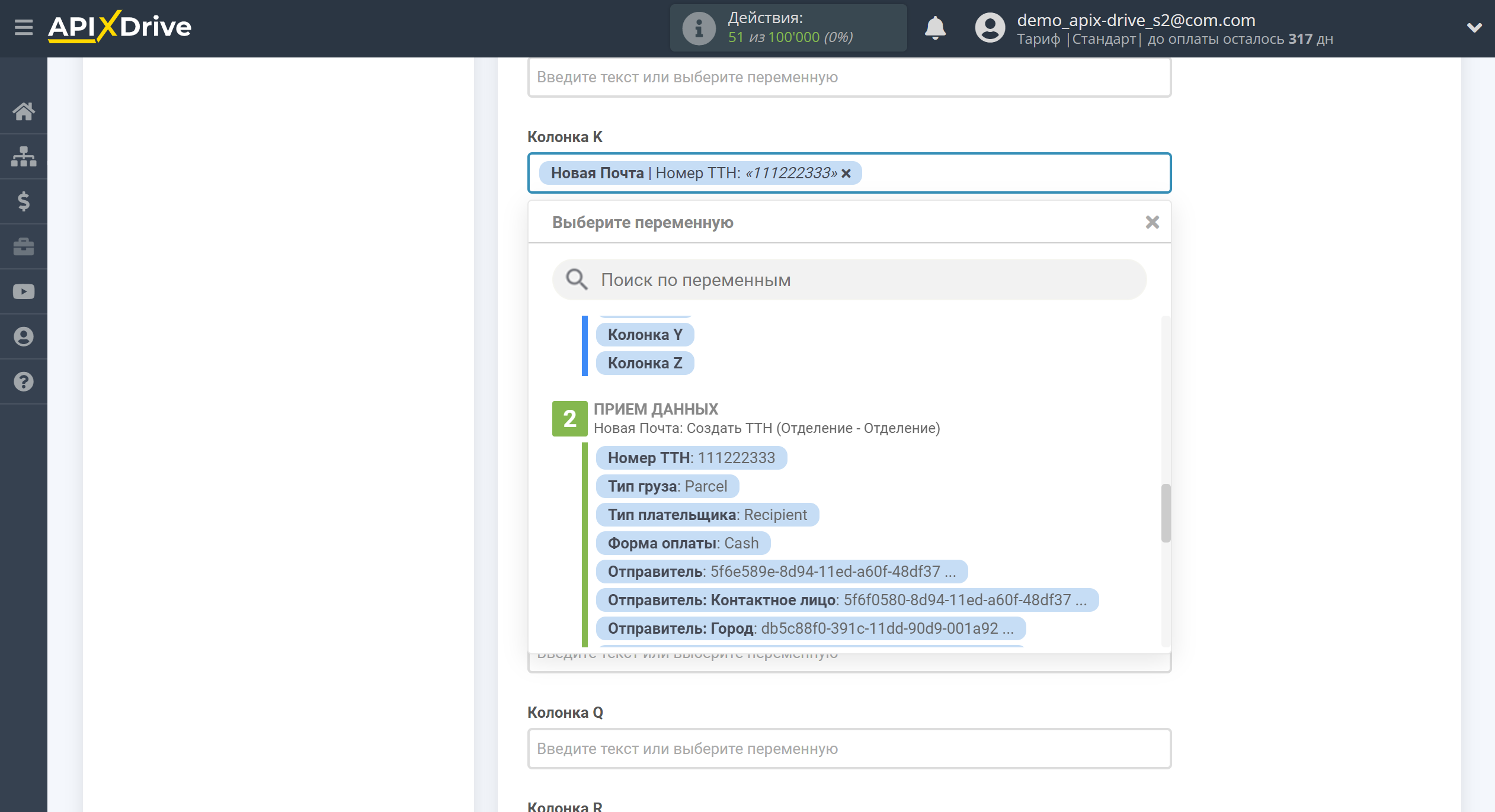Select the Номер ТТН: 111222333 variable
Viewport: 1495px width, 812px height.
[x=691, y=458]
